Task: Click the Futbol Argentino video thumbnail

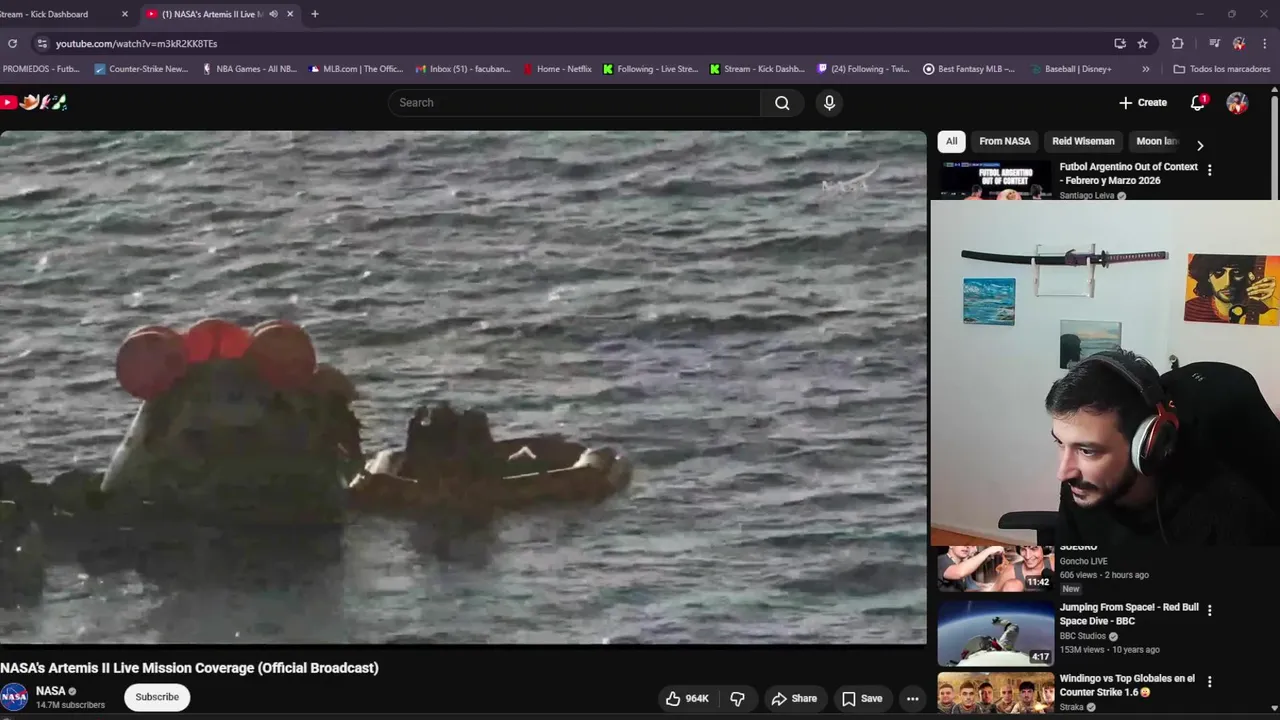Action: coord(996,180)
